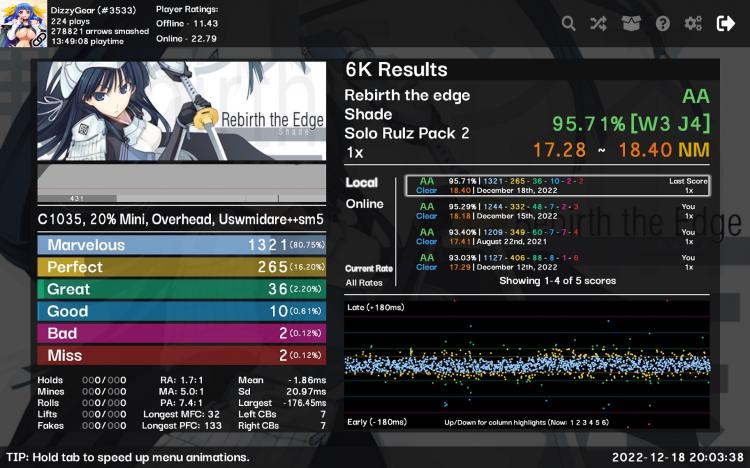Open the help question mark icon
The width and height of the screenshot is (750, 468).
coord(662,23)
